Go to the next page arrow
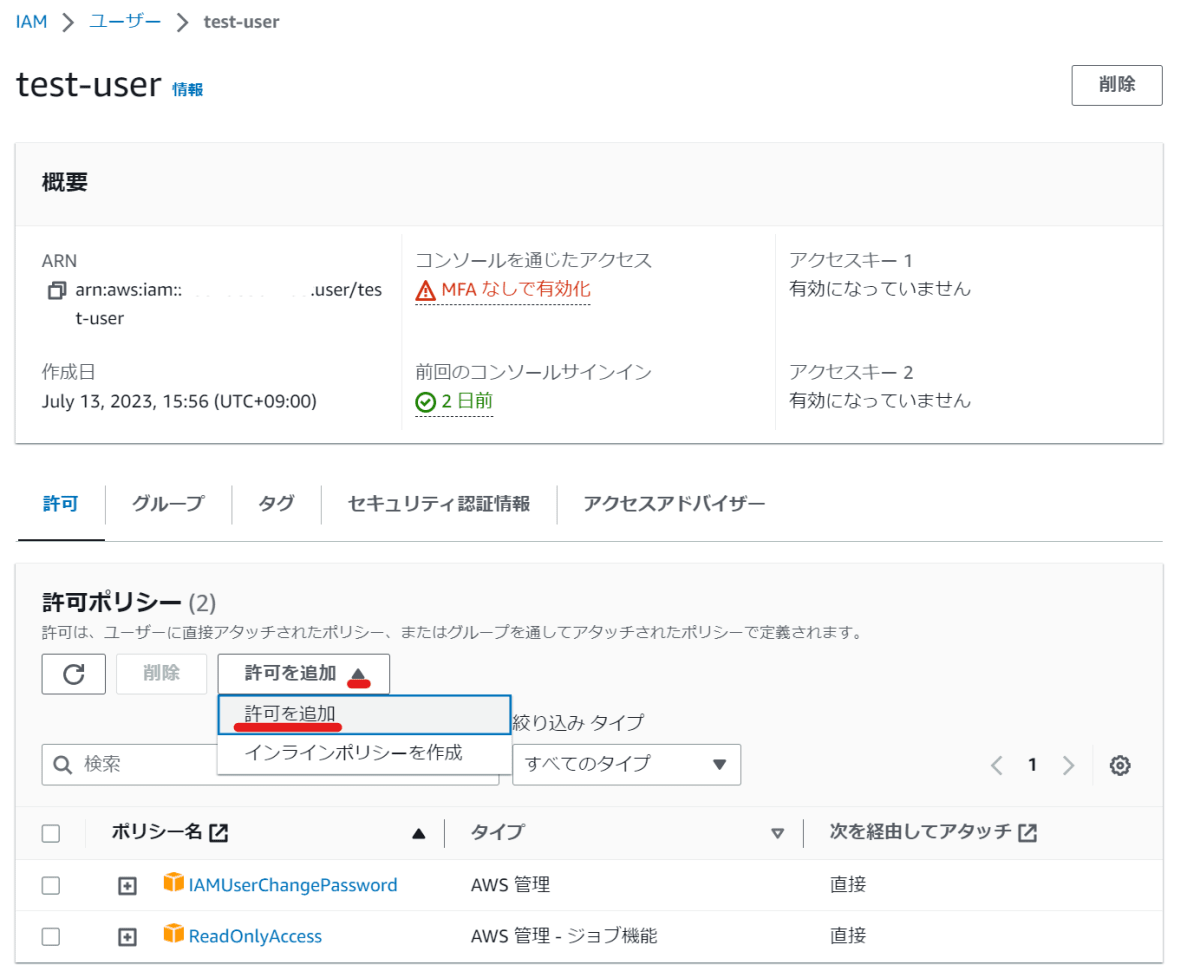Viewport: 1200px width, 971px height. (1068, 766)
